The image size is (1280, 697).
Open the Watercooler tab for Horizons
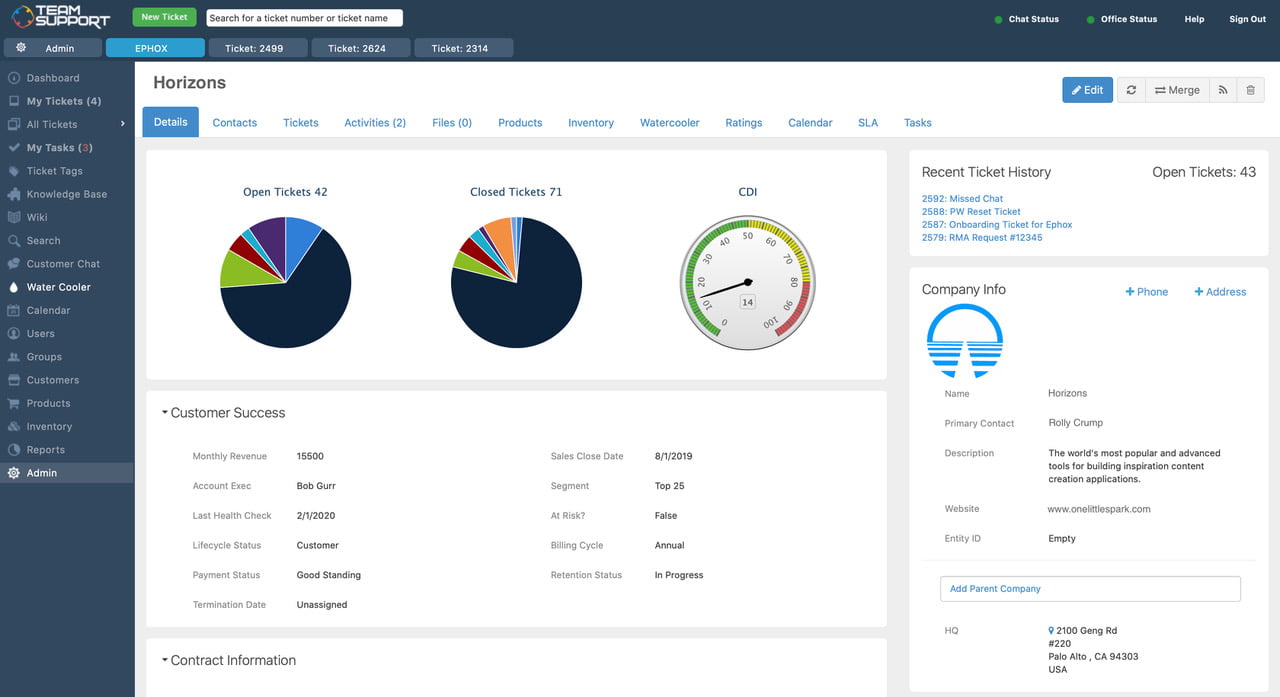669,122
